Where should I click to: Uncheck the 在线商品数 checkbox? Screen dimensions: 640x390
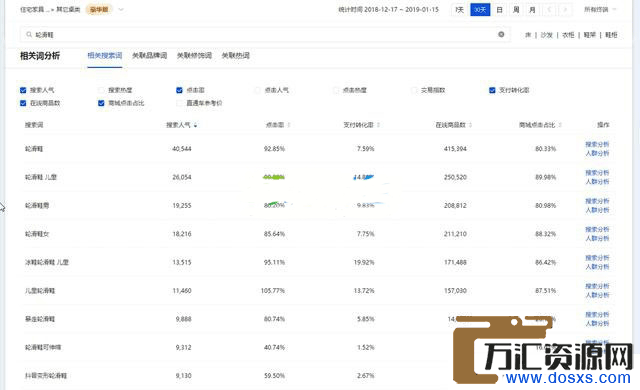pyautogui.click(x=23, y=103)
